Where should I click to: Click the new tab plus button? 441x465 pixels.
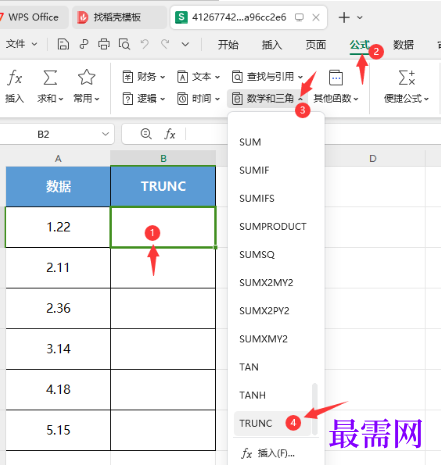point(344,17)
